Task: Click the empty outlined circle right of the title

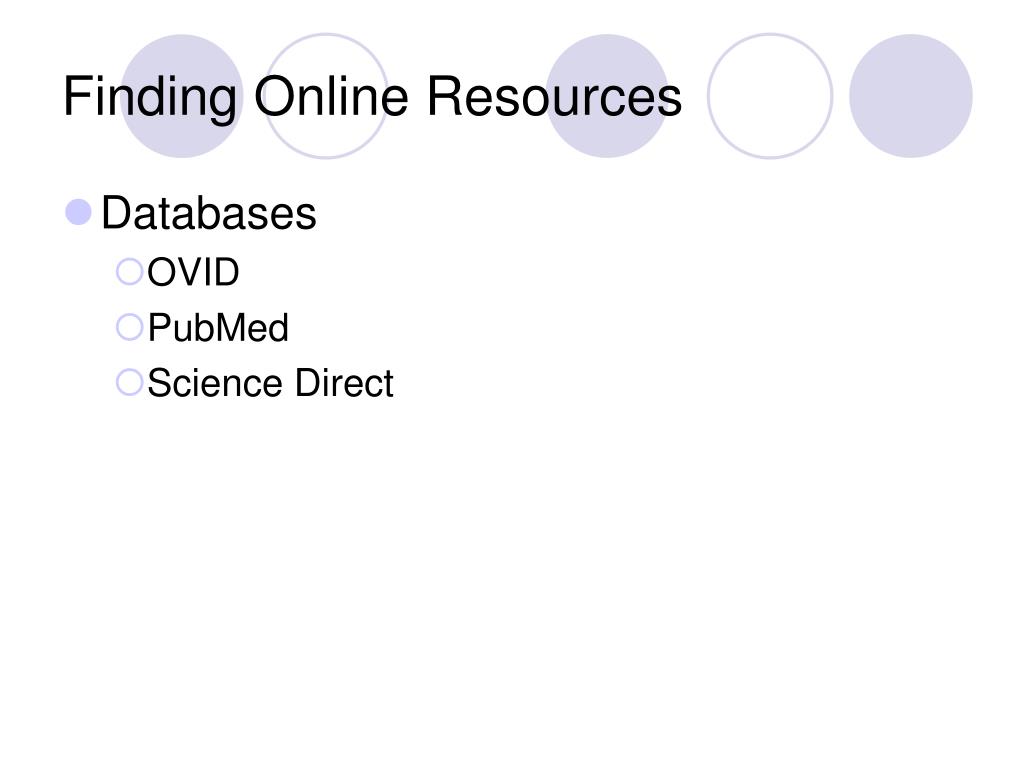Action: coord(770,96)
